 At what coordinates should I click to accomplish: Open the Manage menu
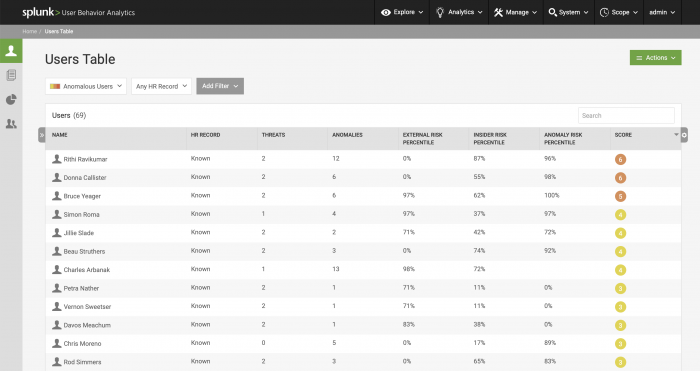[516, 13]
